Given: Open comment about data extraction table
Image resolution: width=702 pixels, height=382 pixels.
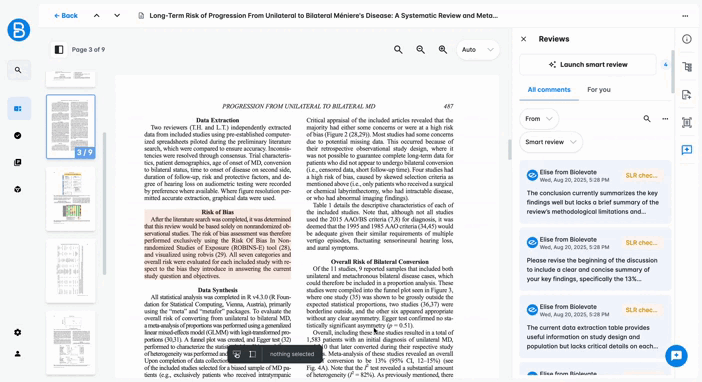Looking at the screenshot, I should (595, 326).
